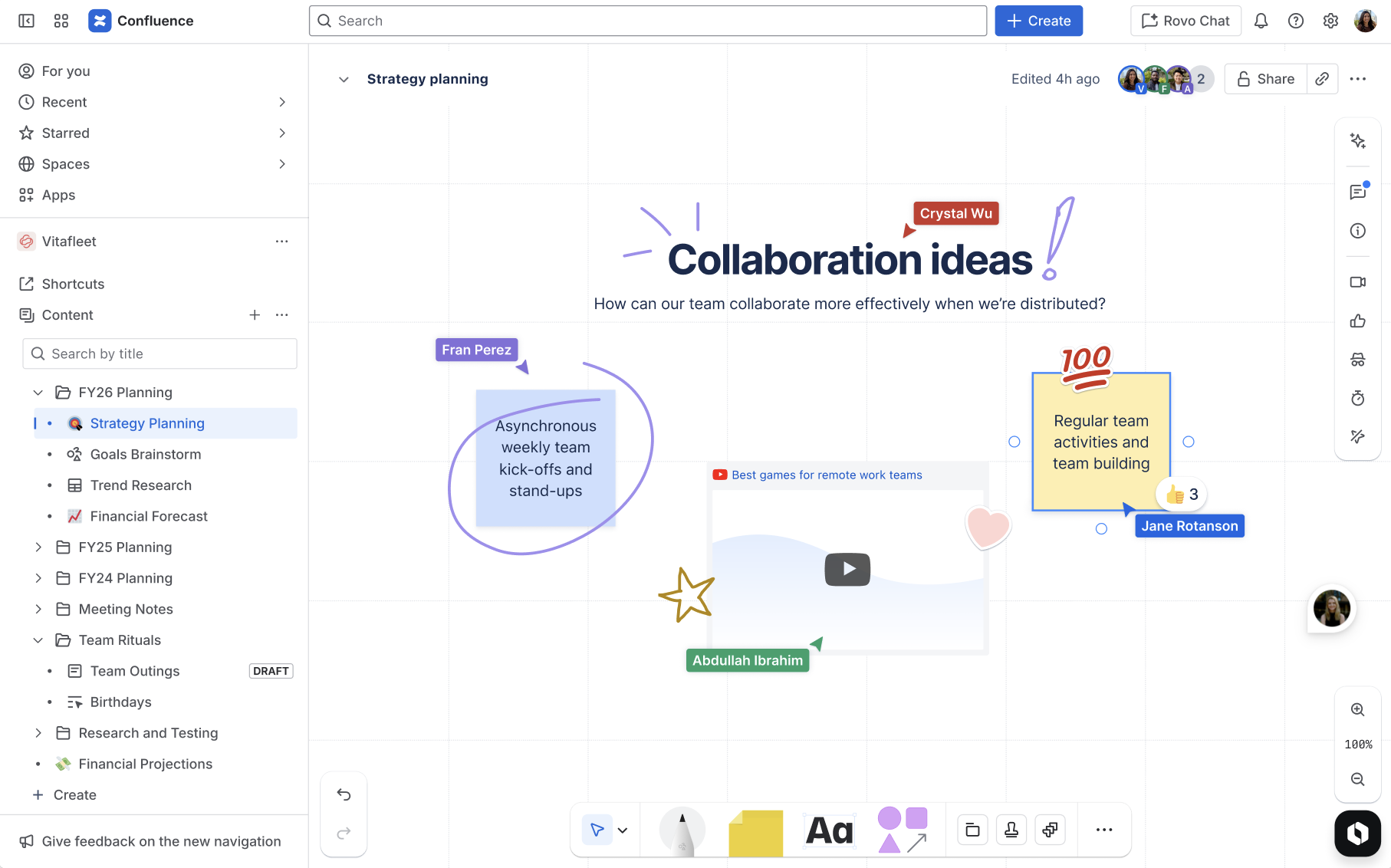
Task: Open comments panel in right sidebar
Action: [x=1357, y=192]
